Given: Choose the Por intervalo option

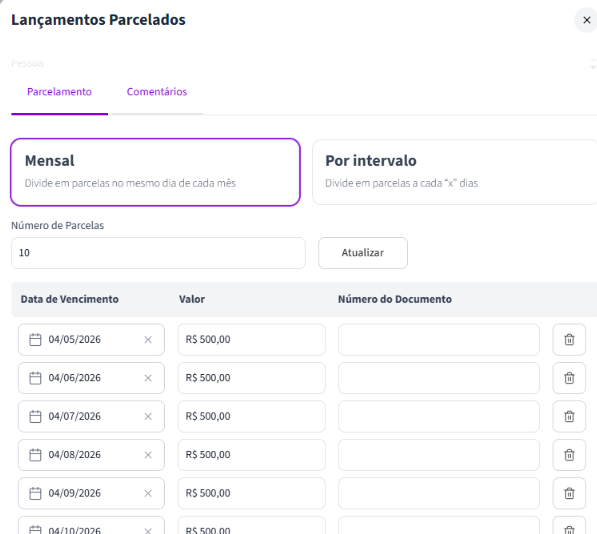Looking at the screenshot, I should pyautogui.click(x=455, y=172).
